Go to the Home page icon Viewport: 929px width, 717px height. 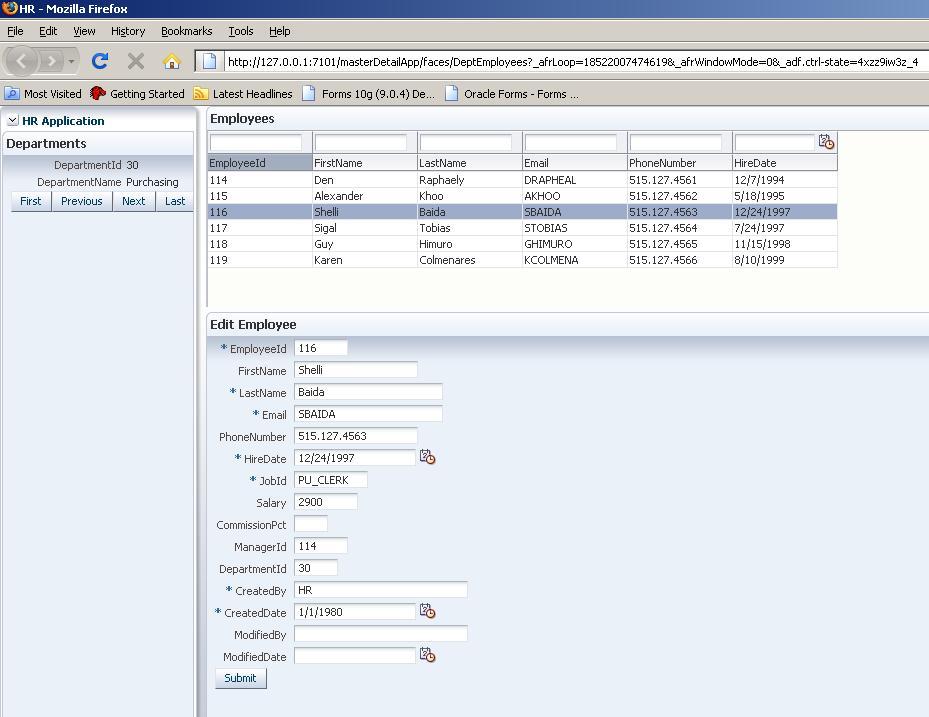[x=172, y=61]
